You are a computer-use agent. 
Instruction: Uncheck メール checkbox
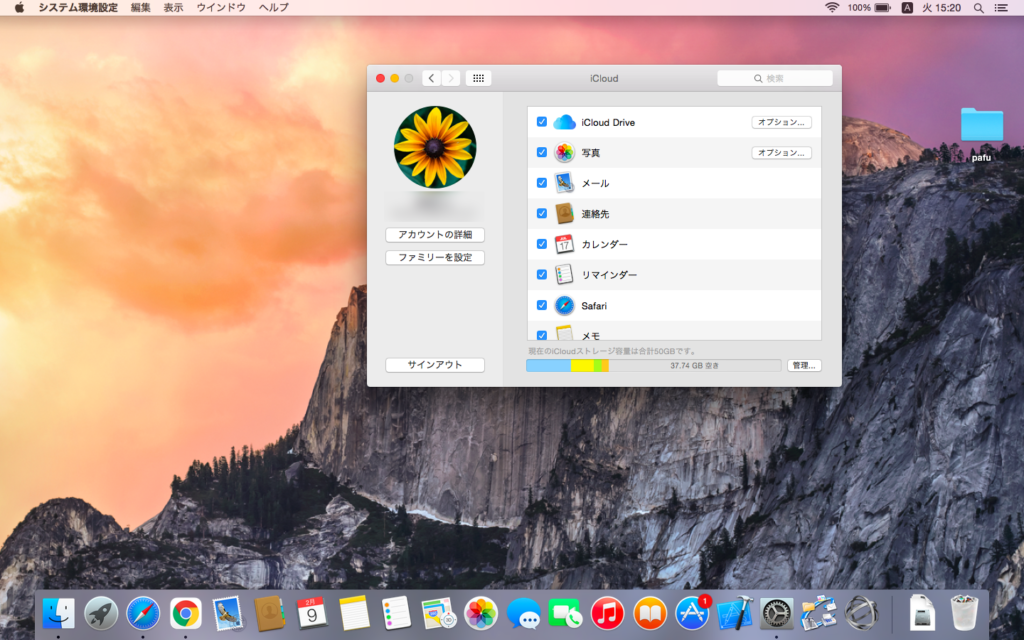[541, 183]
